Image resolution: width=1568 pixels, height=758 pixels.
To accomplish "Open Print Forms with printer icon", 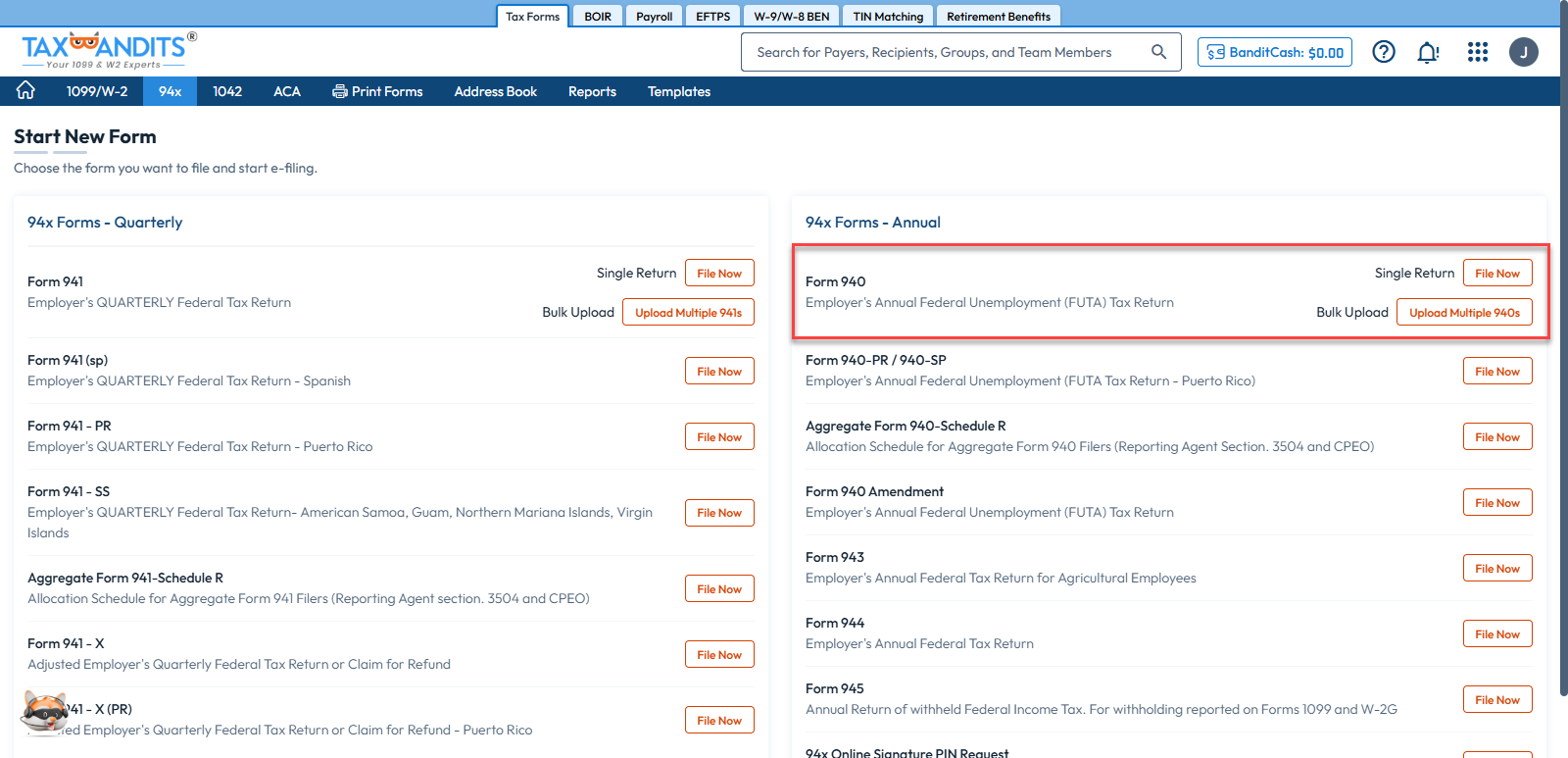I will click(x=377, y=91).
